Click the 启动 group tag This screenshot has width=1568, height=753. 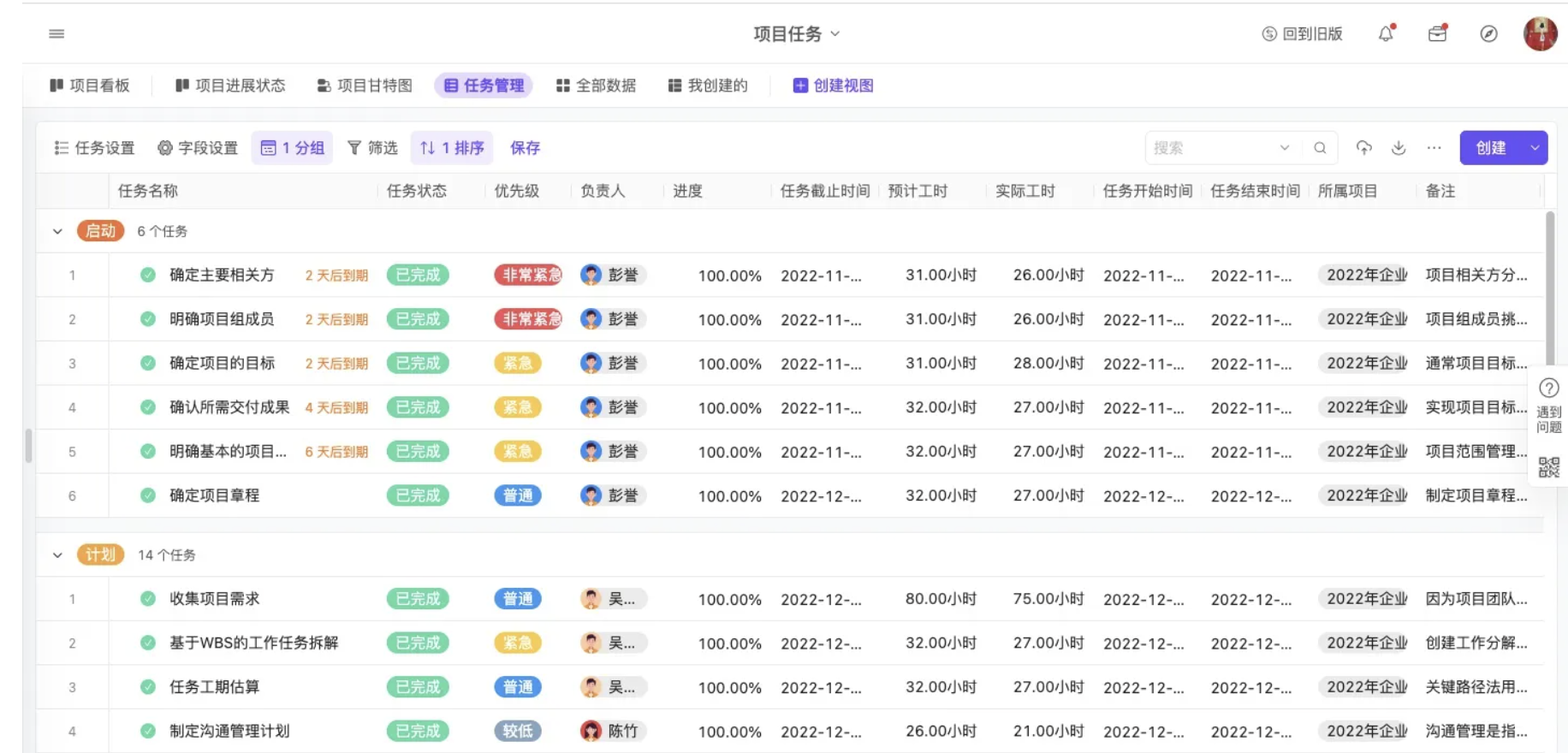click(x=101, y=231)
